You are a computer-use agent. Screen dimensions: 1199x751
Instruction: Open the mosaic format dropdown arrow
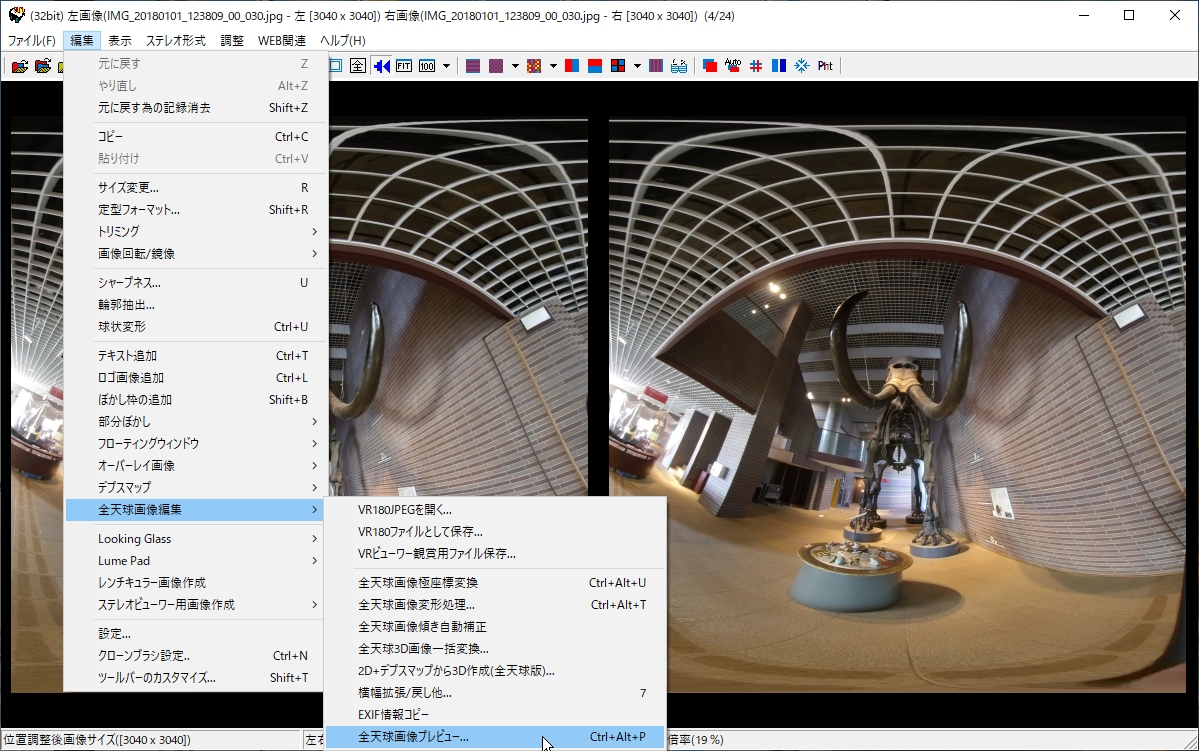point(553,66)
